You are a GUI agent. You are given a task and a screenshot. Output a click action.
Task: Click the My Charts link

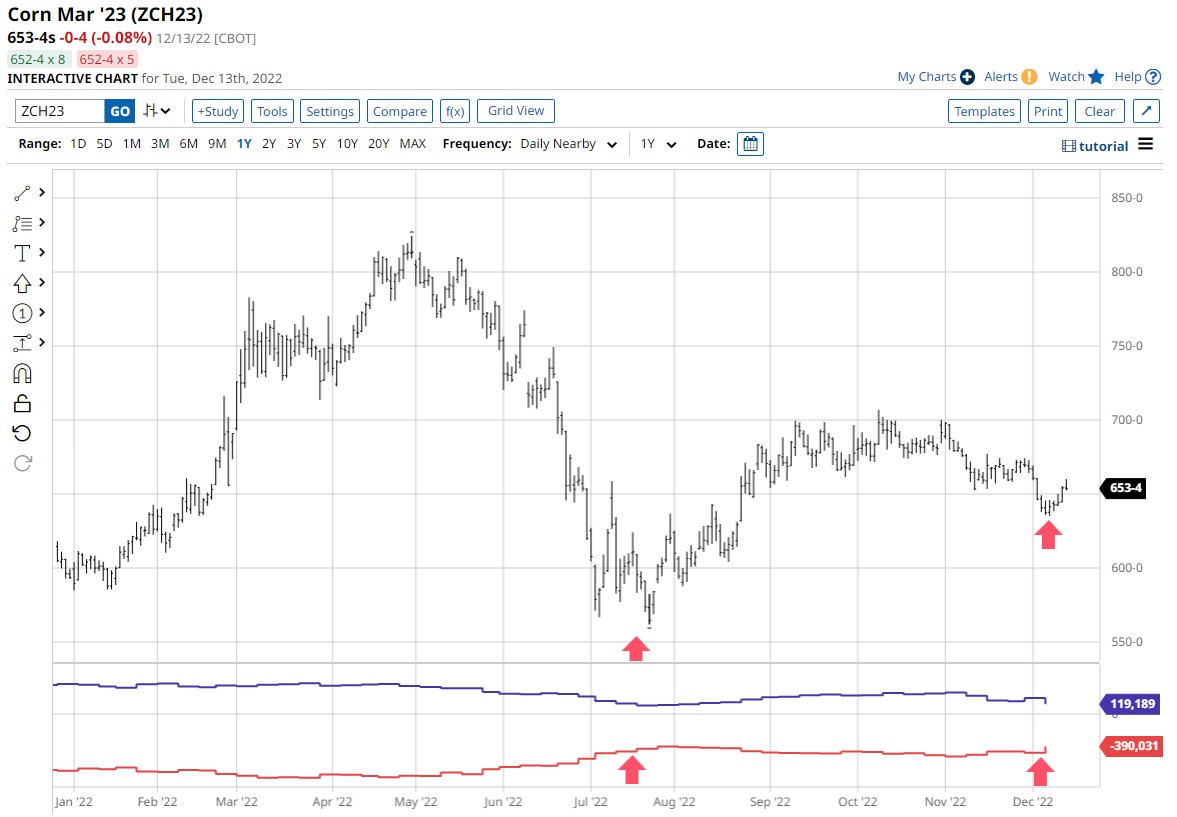pyautogui.click(x=926, y=77)
